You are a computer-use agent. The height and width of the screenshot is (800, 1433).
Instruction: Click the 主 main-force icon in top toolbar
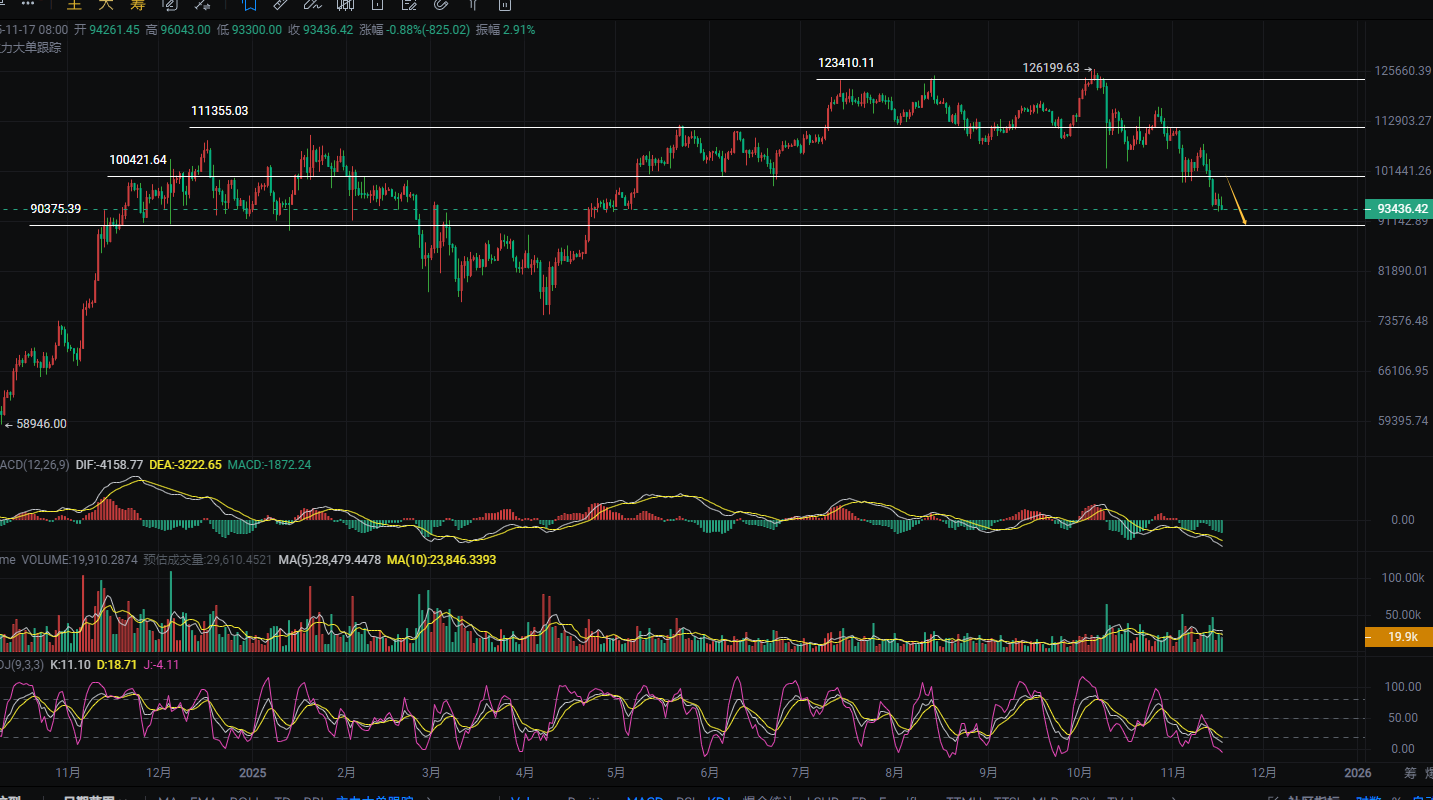[x=73, y=4]
